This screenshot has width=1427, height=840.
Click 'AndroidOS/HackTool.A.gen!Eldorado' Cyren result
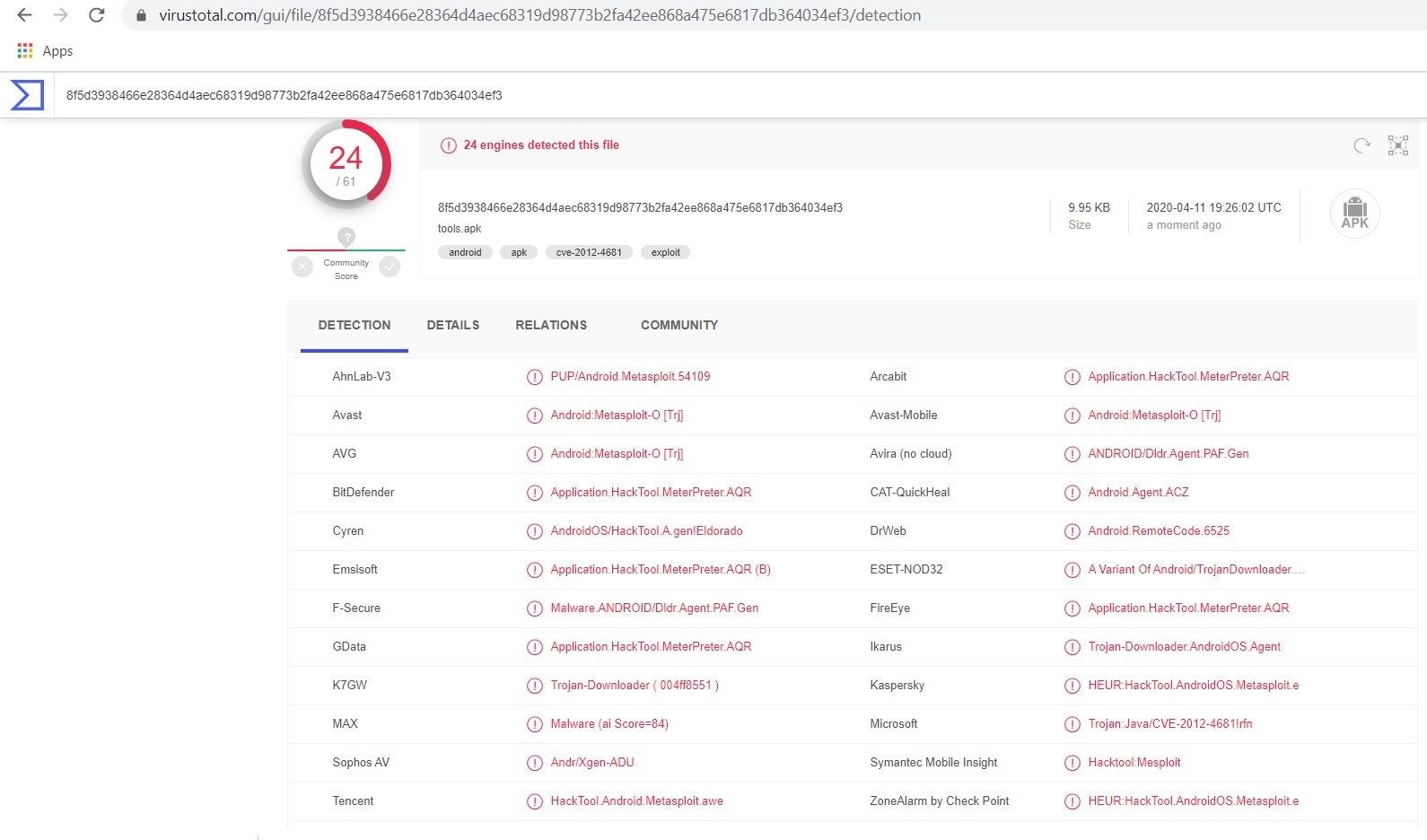pos(646,531)
